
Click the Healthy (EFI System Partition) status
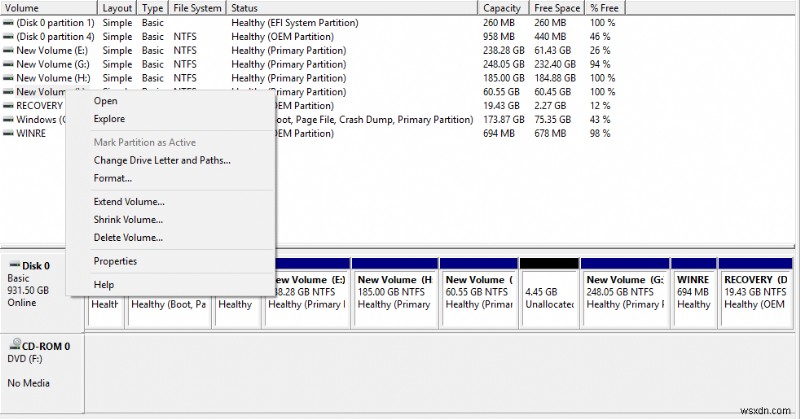point(295,23)
